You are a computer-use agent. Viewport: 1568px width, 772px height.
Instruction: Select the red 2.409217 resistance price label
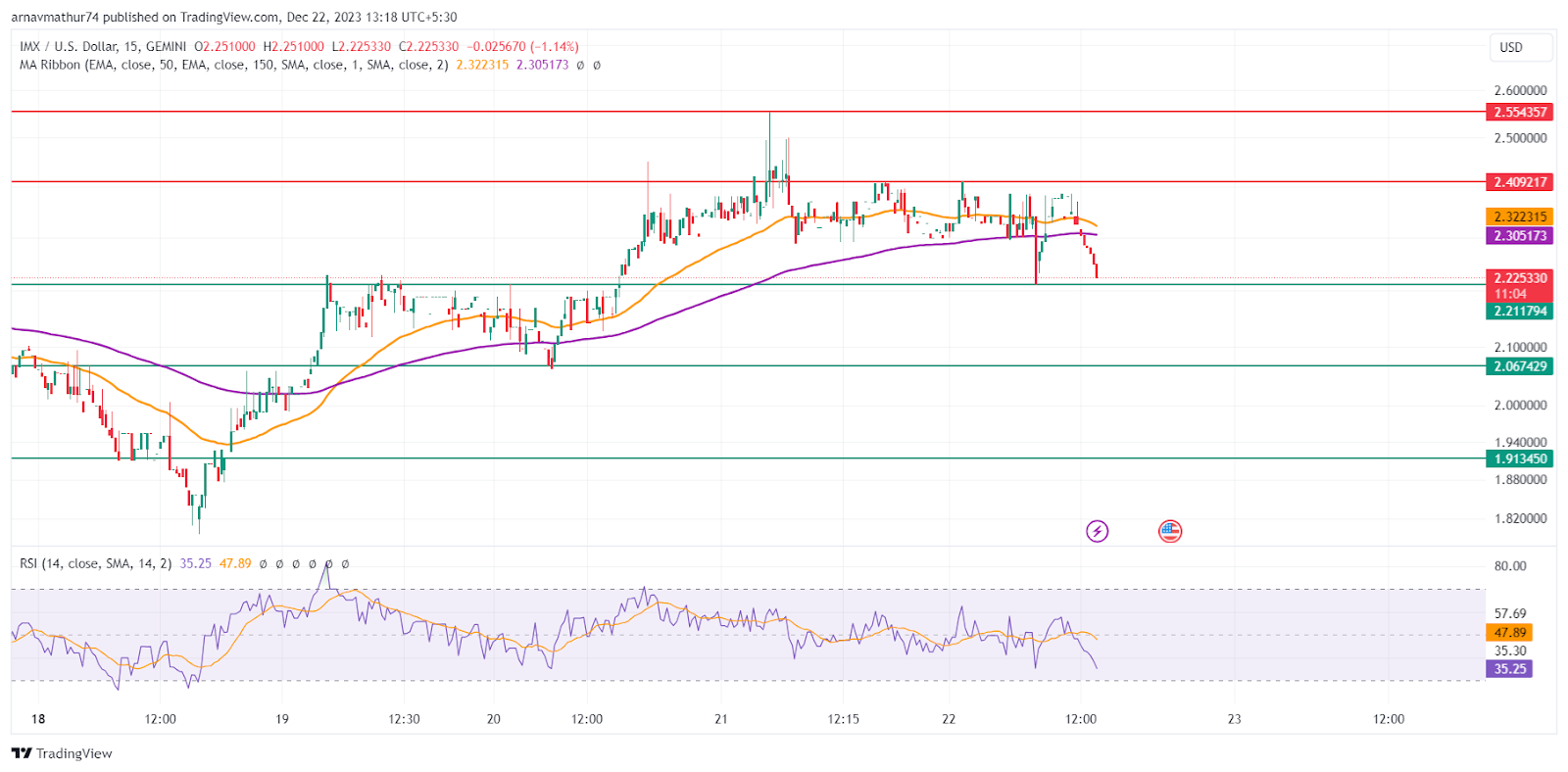point(1519,182)
